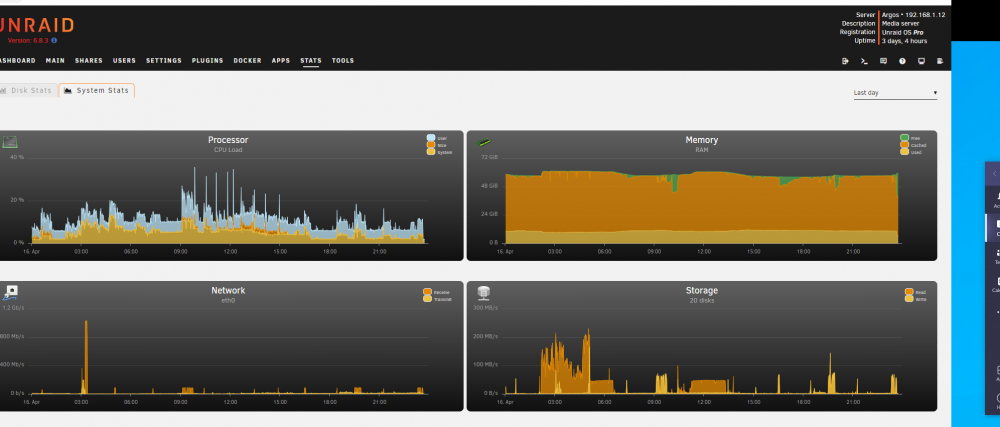Click the logout icon in the header
This screenshot has height=427, width=1000.
845,61
